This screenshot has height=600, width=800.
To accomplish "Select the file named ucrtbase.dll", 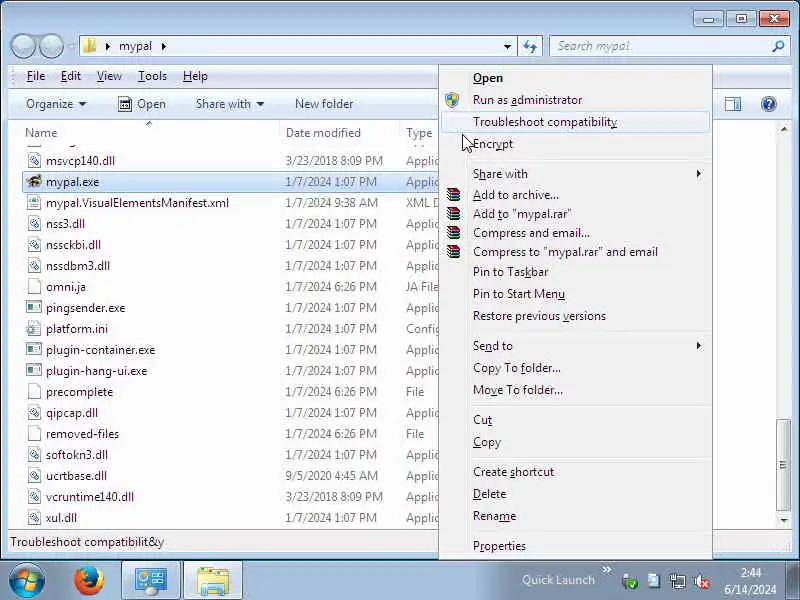I will coord(77,476).
